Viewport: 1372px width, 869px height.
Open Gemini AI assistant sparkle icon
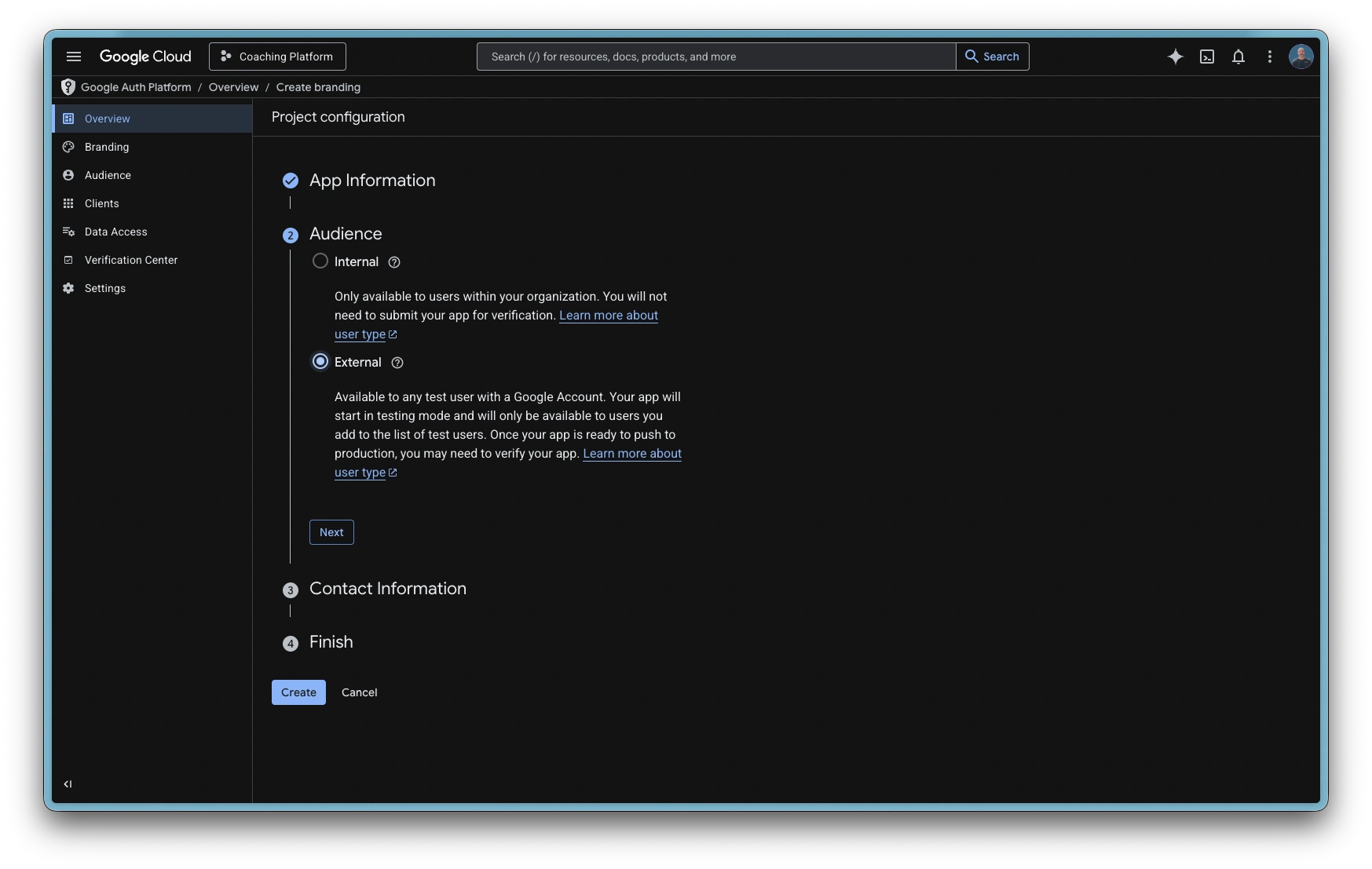[x=1175, y=57]
